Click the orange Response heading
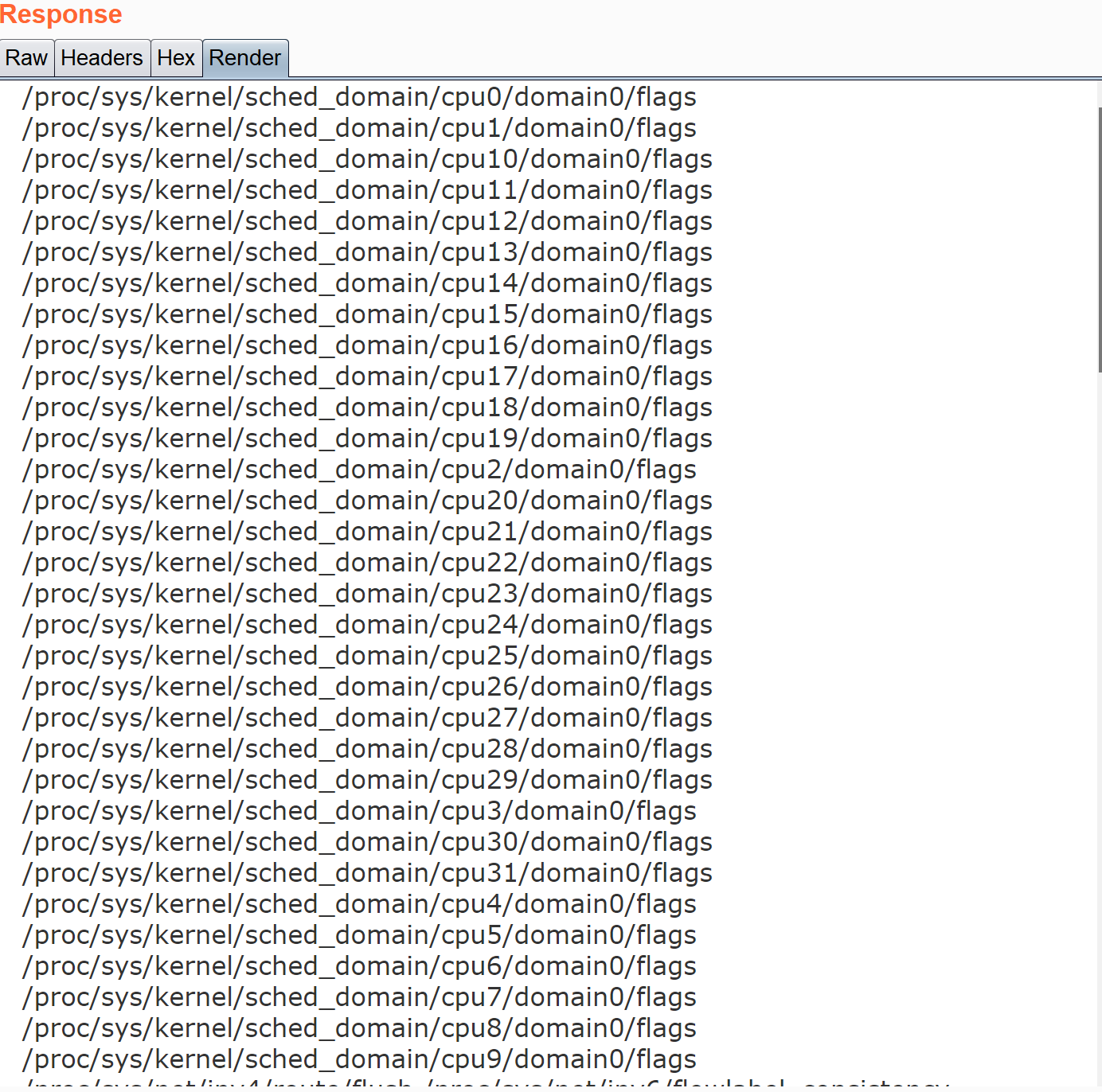This screenshot has width=1102, height=1092. pos(61,14)
